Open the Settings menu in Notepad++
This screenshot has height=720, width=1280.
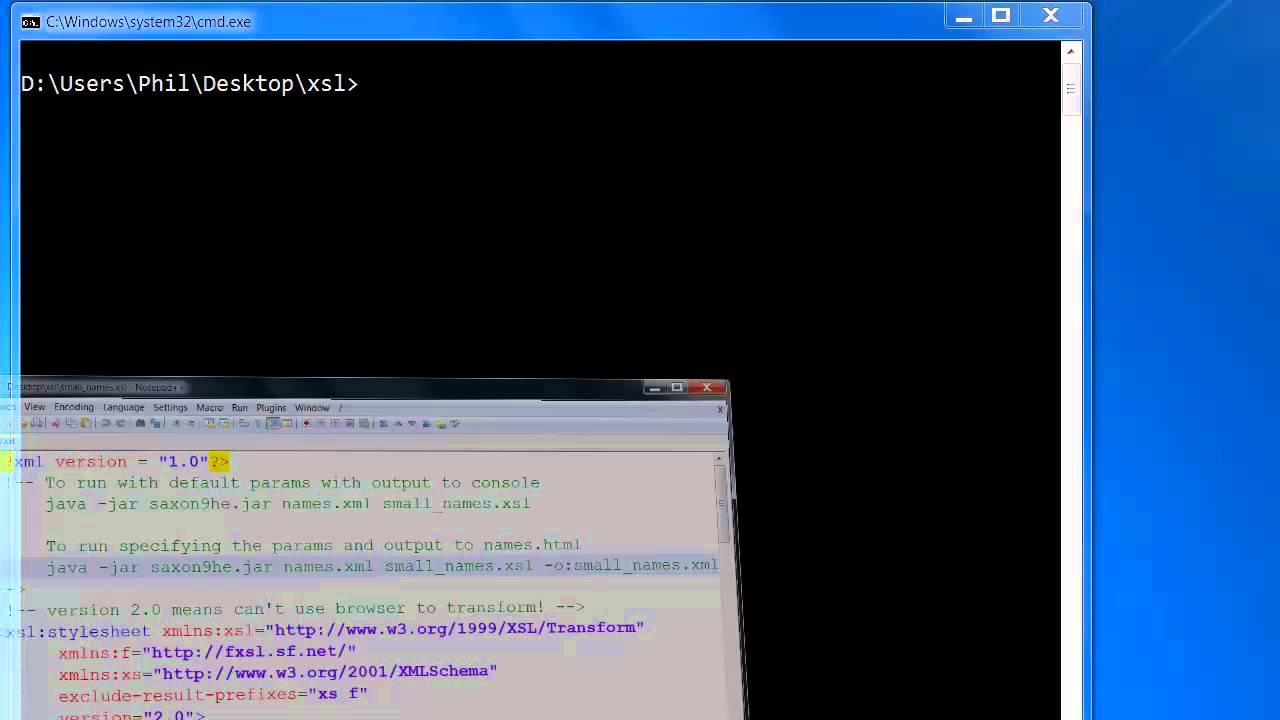[x=170, y=407]
